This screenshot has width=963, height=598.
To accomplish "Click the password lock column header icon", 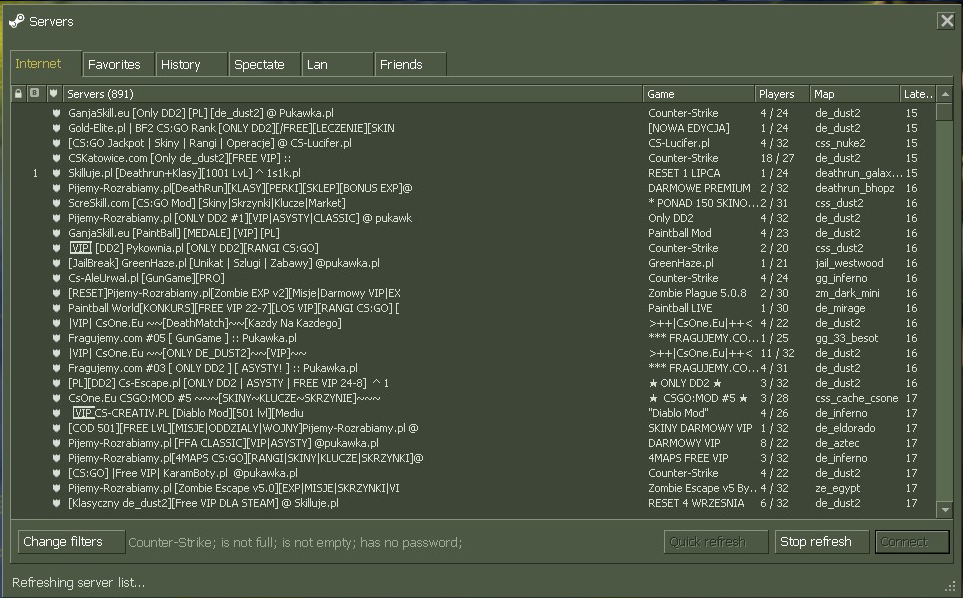I will click(18, 93).
